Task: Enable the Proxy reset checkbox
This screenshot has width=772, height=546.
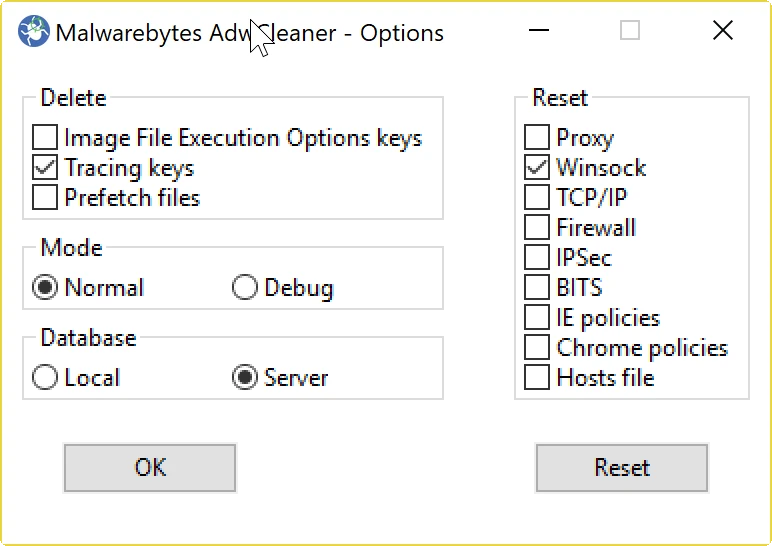Action: point(537,138)
